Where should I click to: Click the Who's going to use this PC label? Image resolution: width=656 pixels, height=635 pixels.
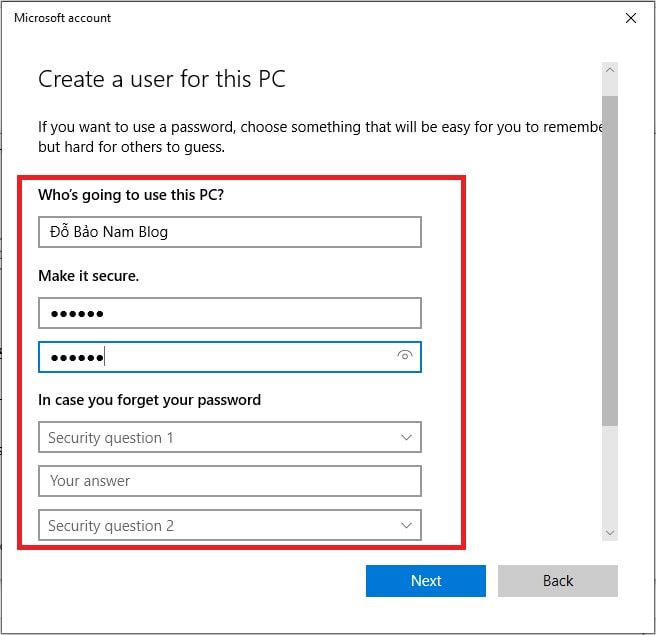(x=131, y=195)
